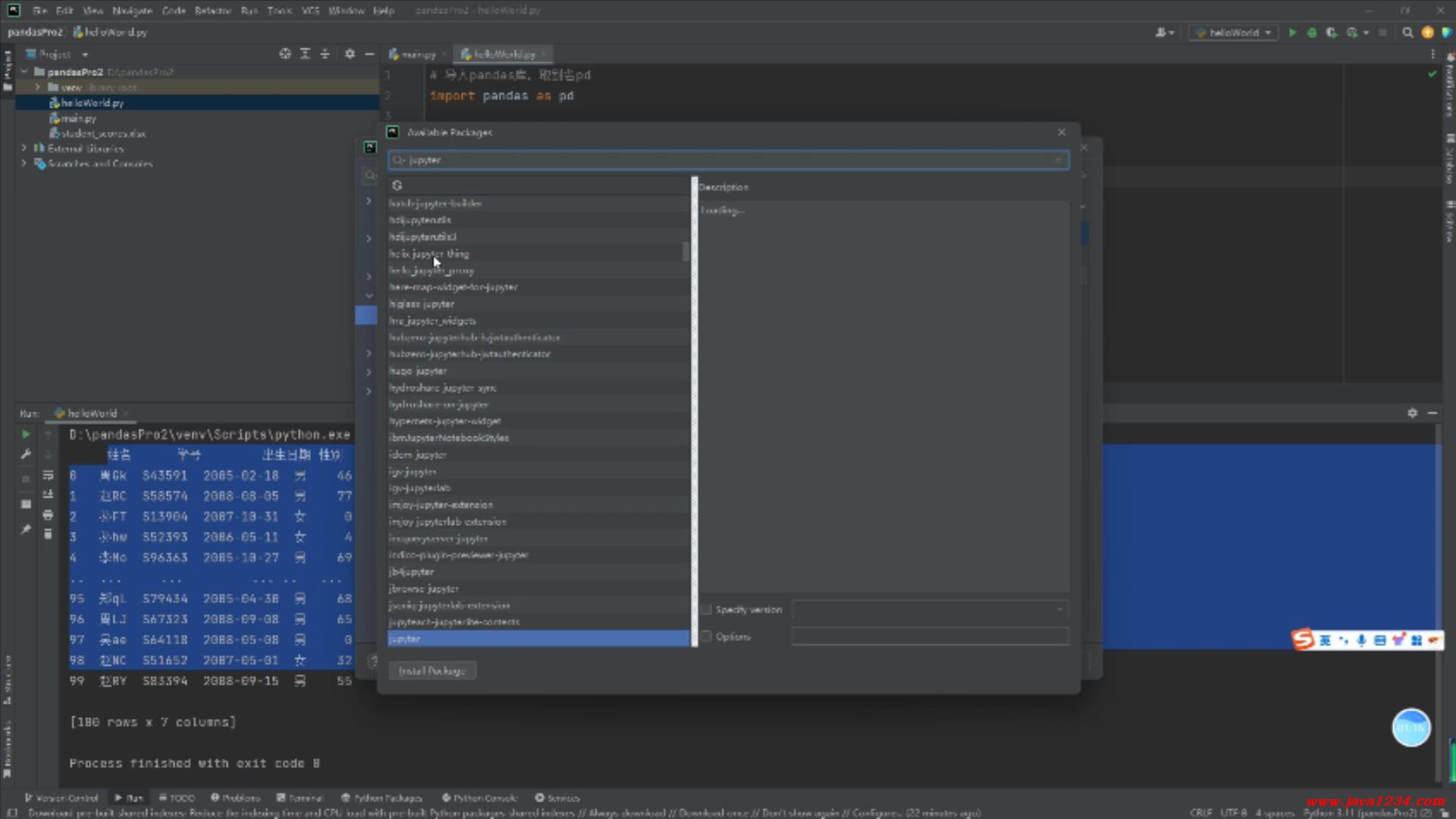Viewport: 1456px width, 819px height.
Task: Open the Terminal tool window tab
Action: (300, 798)
